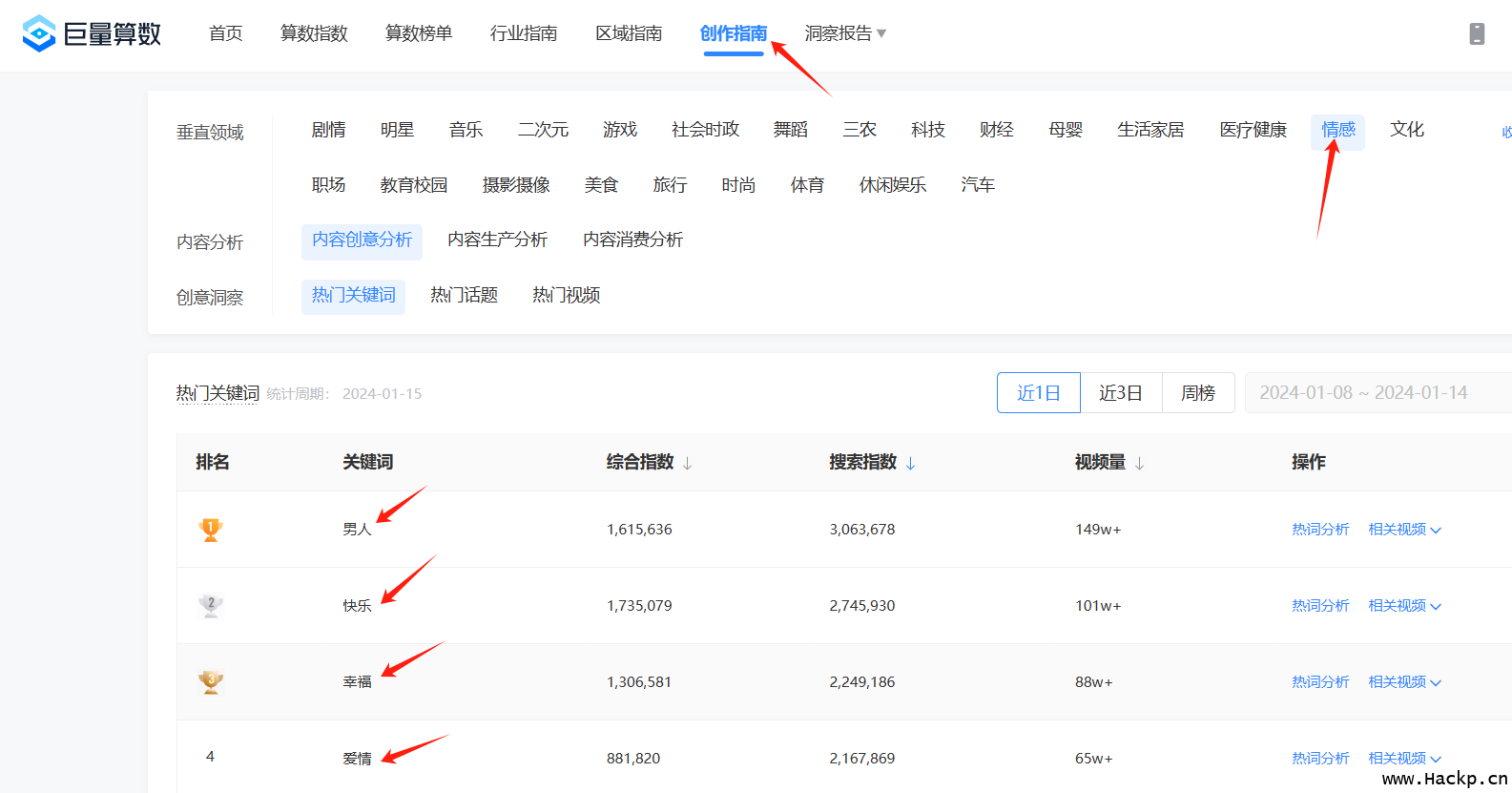The image size is (1512, 793).
Task: Expand 相关视频 for keyword 快乐
Action: click(1404, 606)
